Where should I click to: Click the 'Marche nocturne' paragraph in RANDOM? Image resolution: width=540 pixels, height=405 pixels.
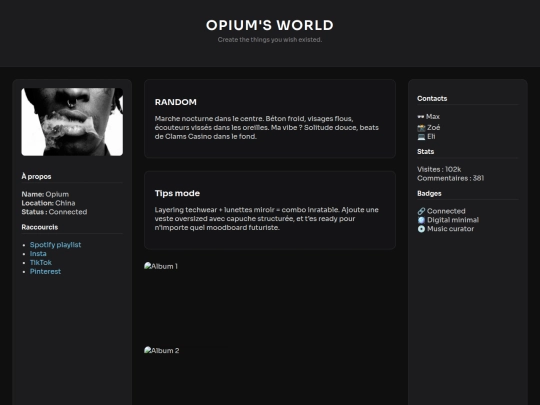coord(267,127)
